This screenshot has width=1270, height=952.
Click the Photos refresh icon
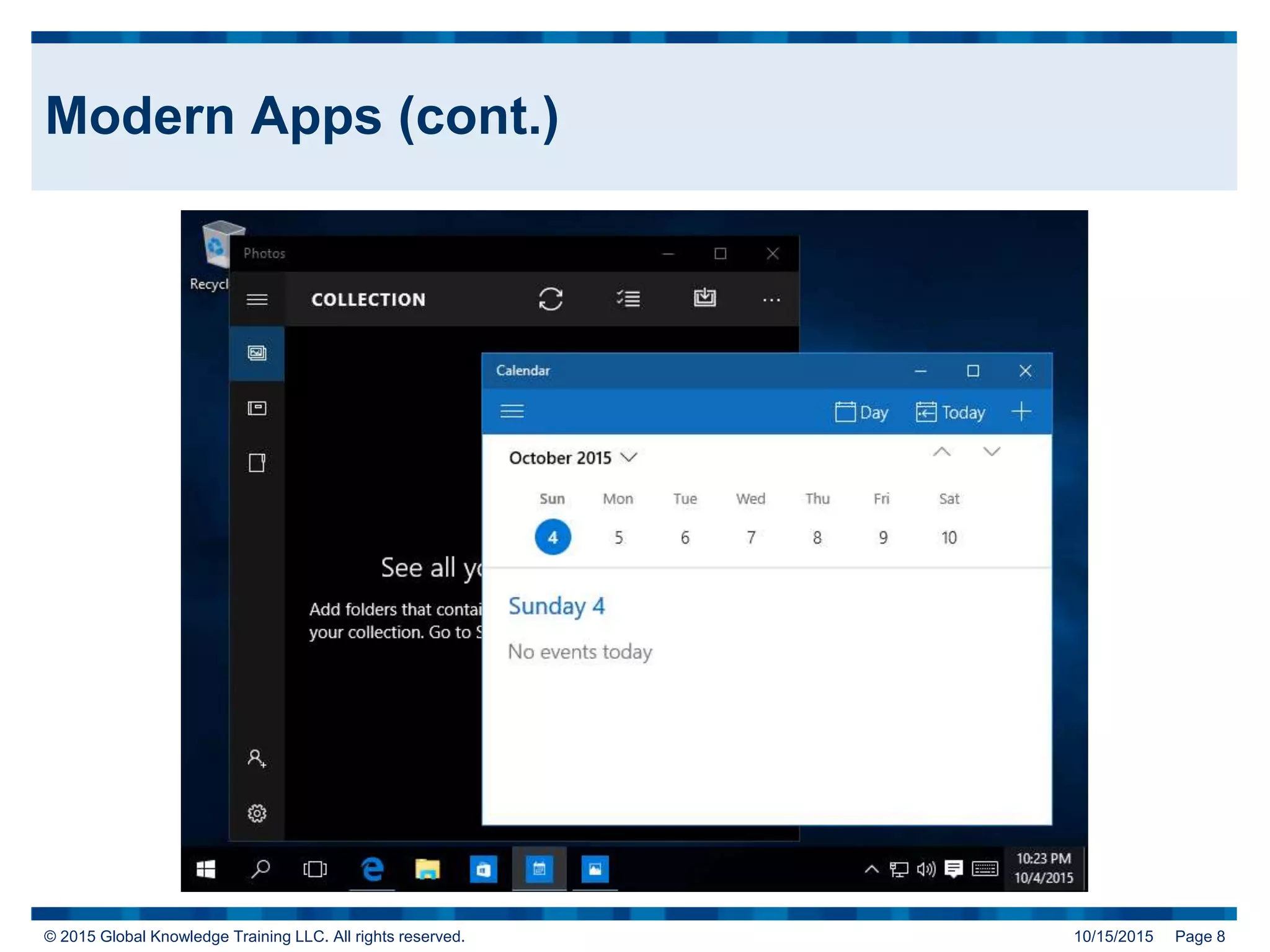tap(550, 299)
